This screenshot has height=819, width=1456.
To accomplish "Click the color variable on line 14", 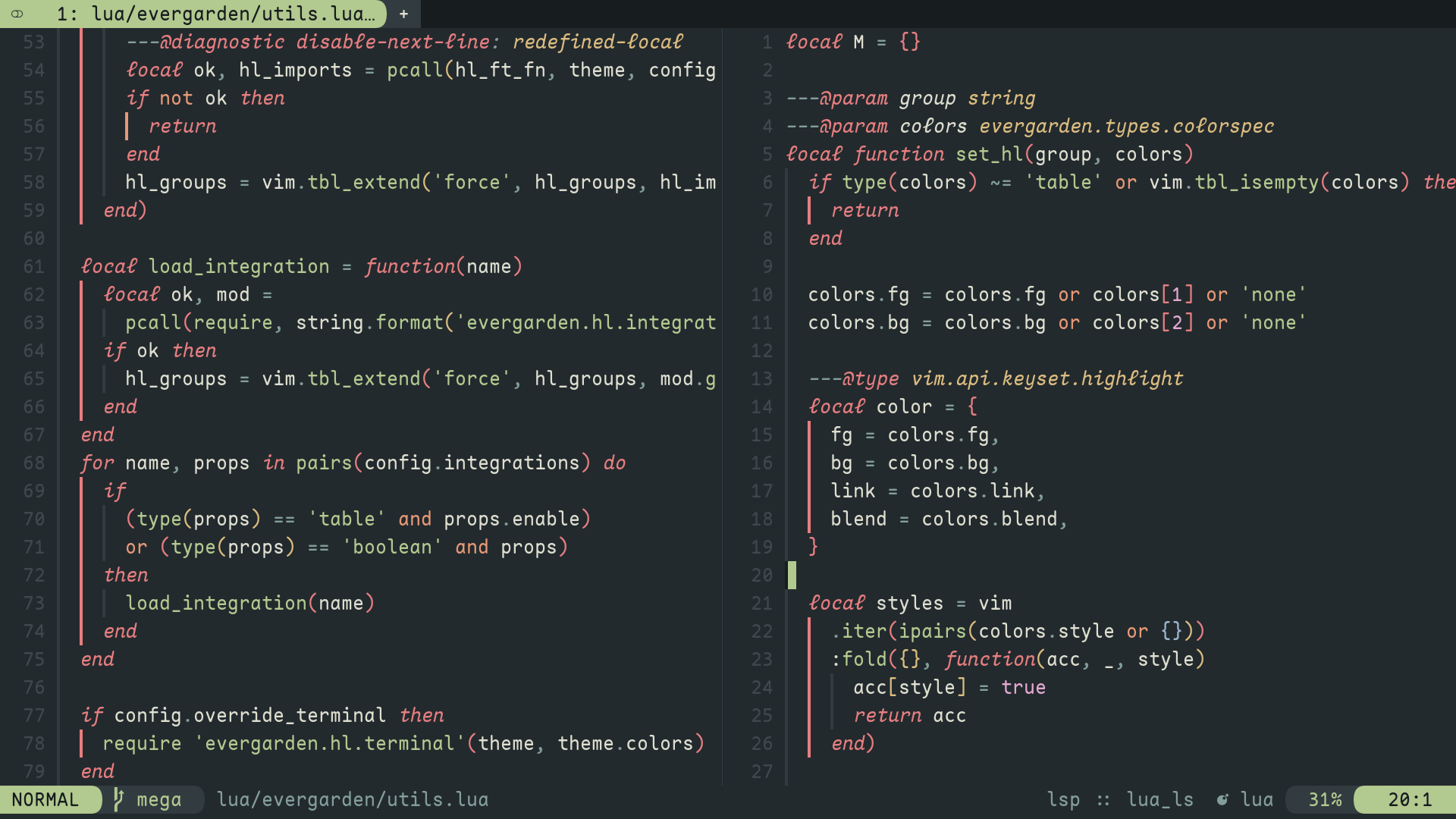I will (905, 407).
